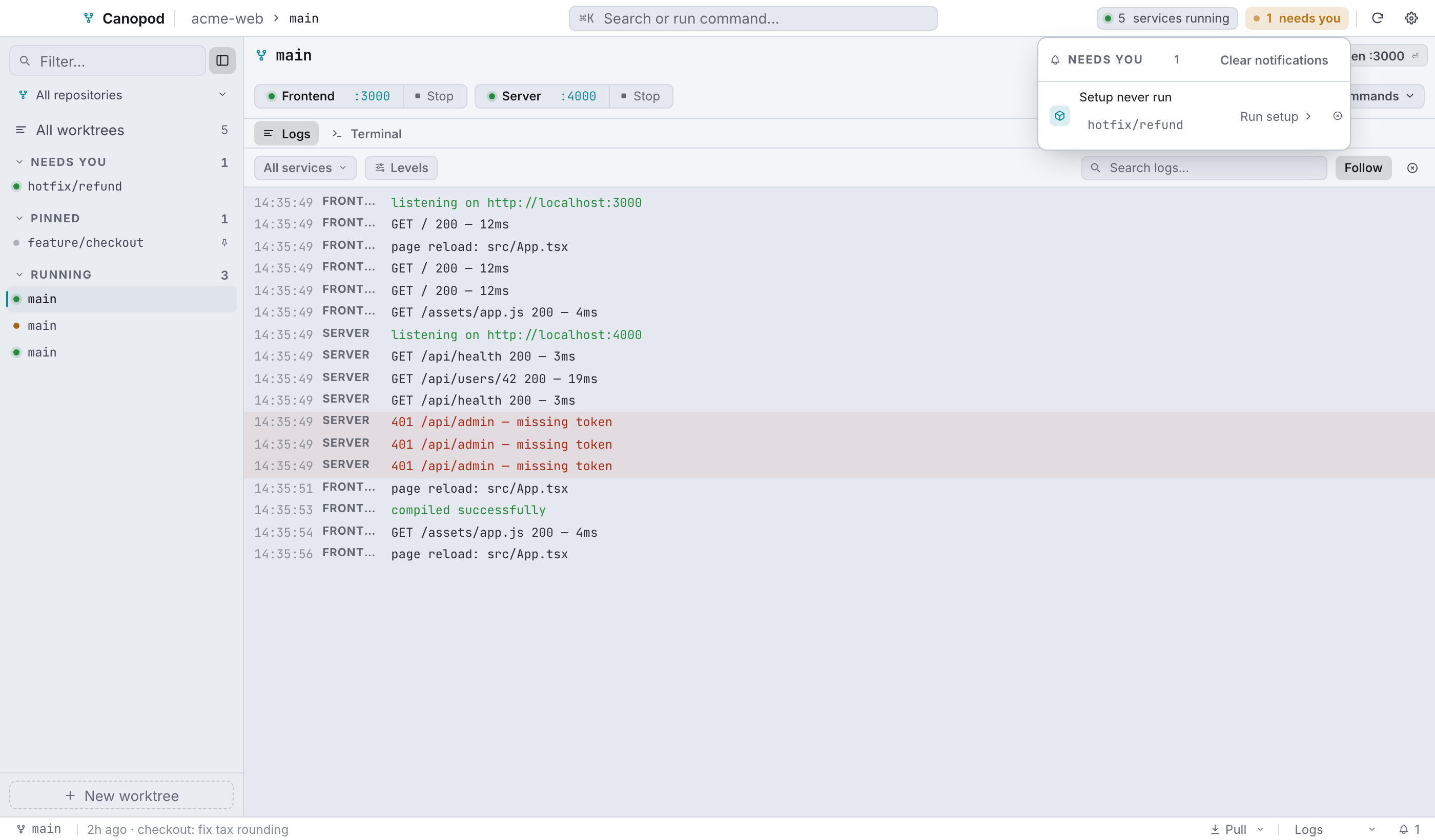Click the bell notification icon in the status bar
This screenshot has height=840, width=1435.
pyautogui.click(x=1404, y=829)
